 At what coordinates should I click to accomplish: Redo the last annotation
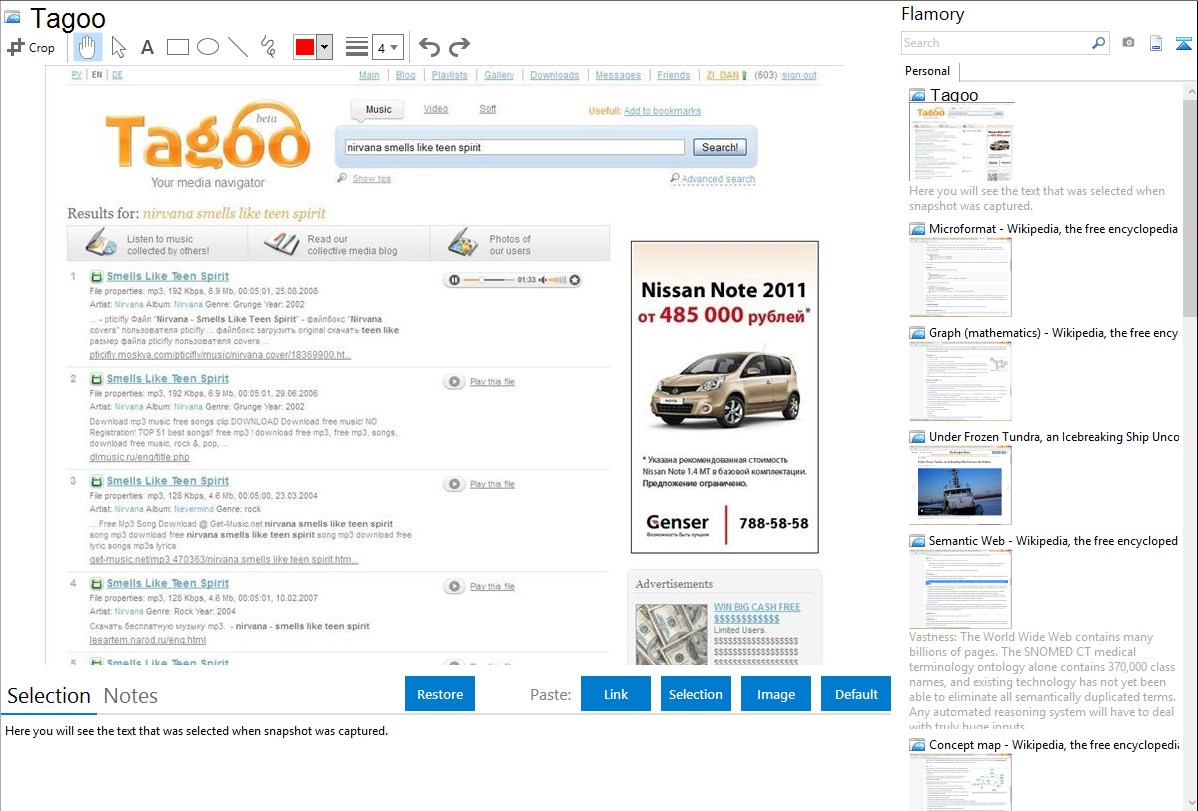(x=459, y=47)
